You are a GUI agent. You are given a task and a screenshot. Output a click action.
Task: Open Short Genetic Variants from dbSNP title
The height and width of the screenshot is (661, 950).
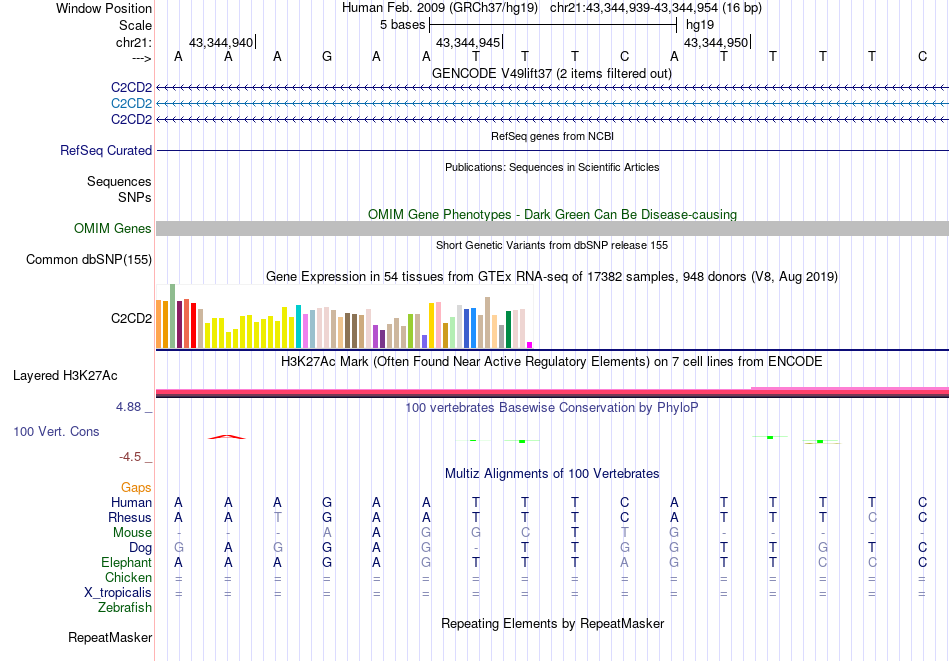pos(552,245)
